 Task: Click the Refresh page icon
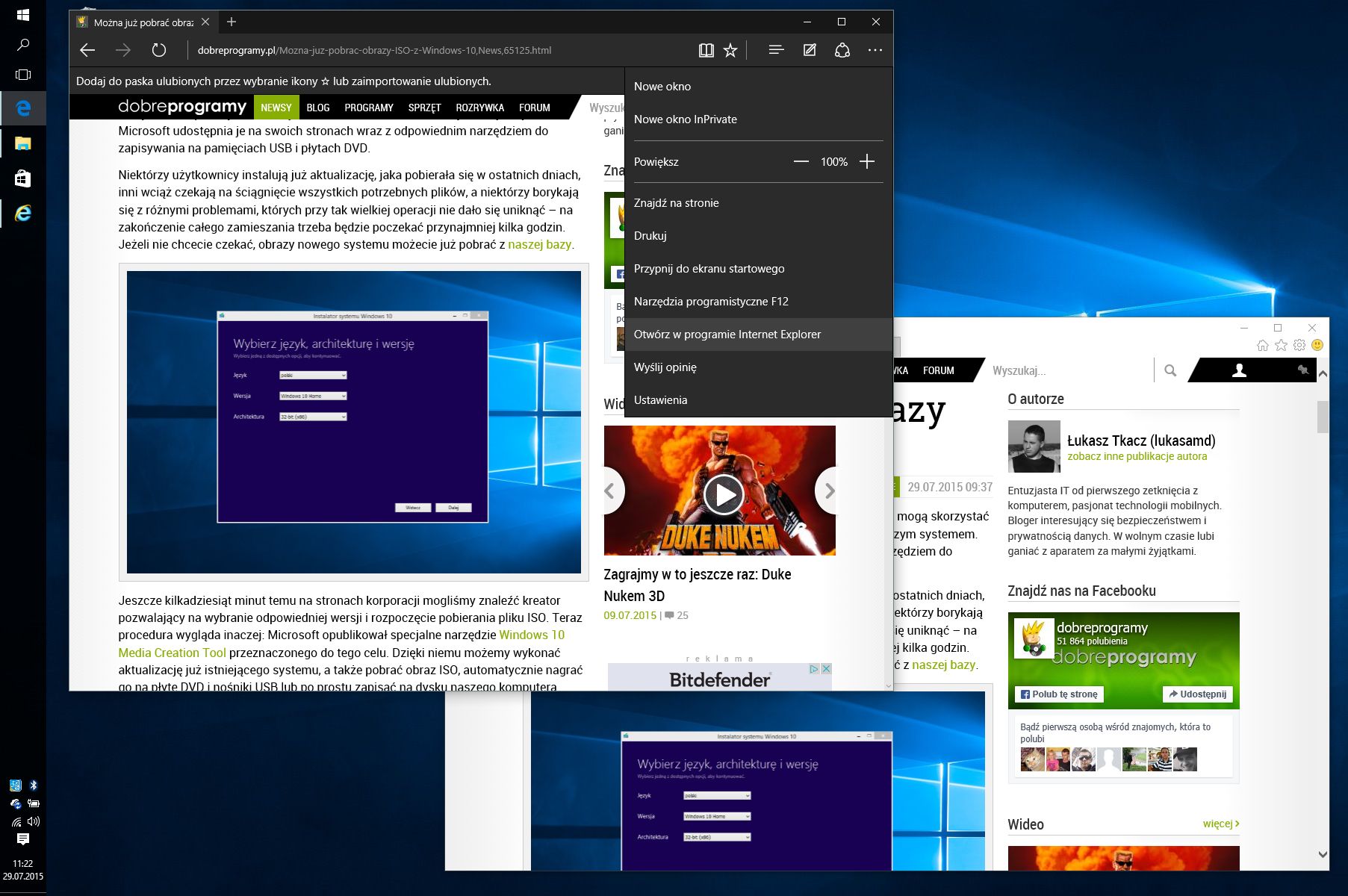point(158,50)
